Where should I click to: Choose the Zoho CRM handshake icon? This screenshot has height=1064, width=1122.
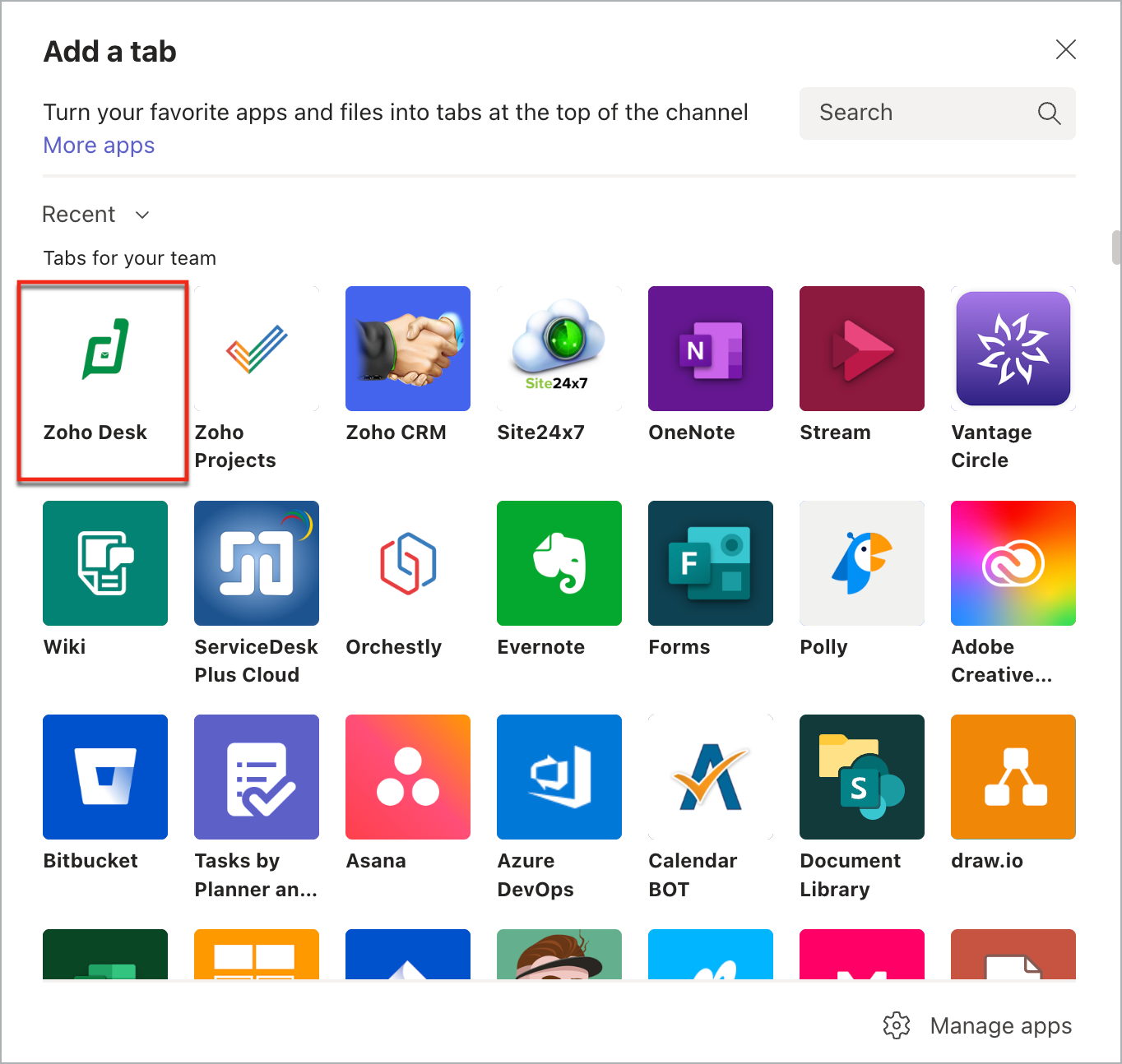tap(408, 349)
